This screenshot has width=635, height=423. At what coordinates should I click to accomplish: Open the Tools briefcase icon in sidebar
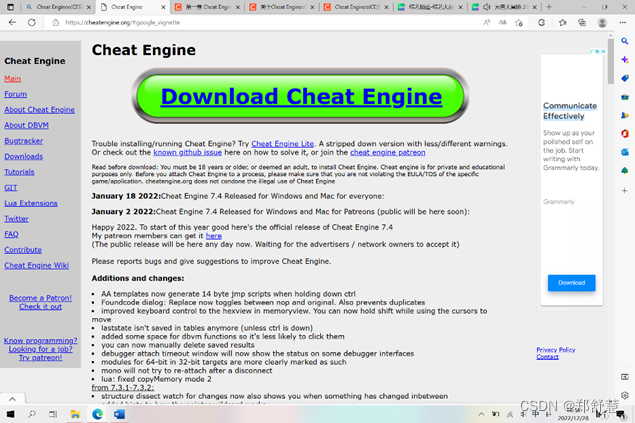(624, 97)
